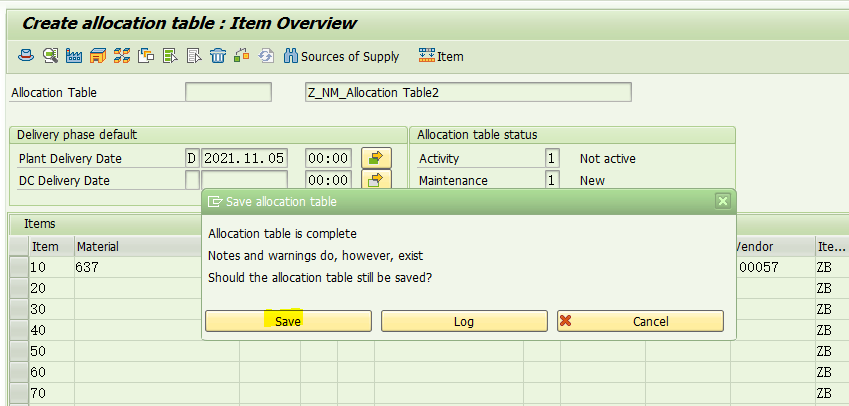Select row 50 using its row selector
849x406 pixels.
click(19, 351)
